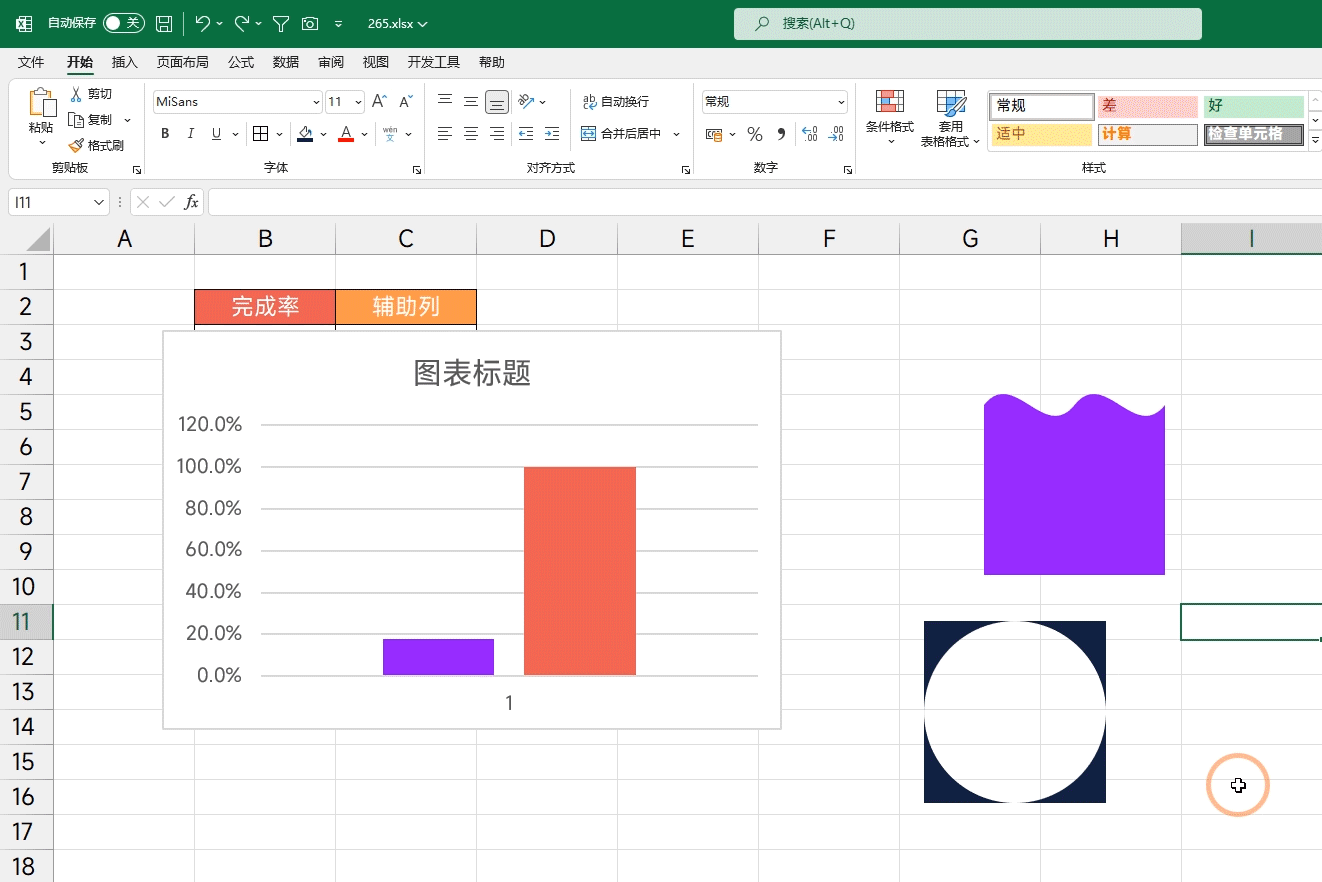The width and height of the screenshot is (1322, 882).
Task: Apply comma style format
Action: [x=781, y=134]
